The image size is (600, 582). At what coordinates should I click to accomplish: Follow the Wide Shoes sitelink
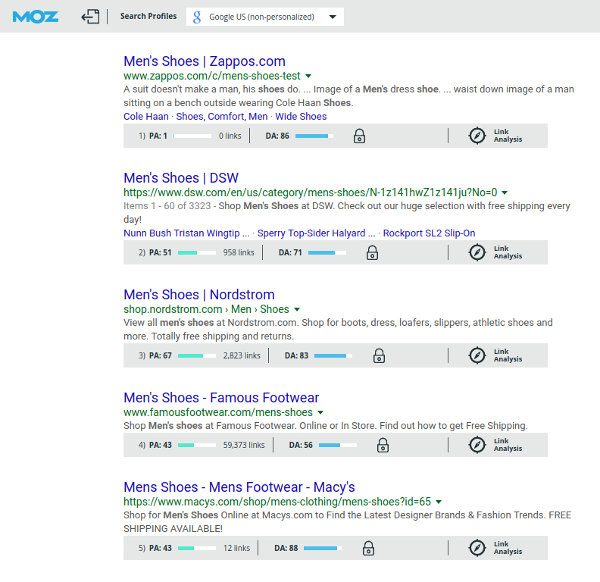[x=301, y=116]
